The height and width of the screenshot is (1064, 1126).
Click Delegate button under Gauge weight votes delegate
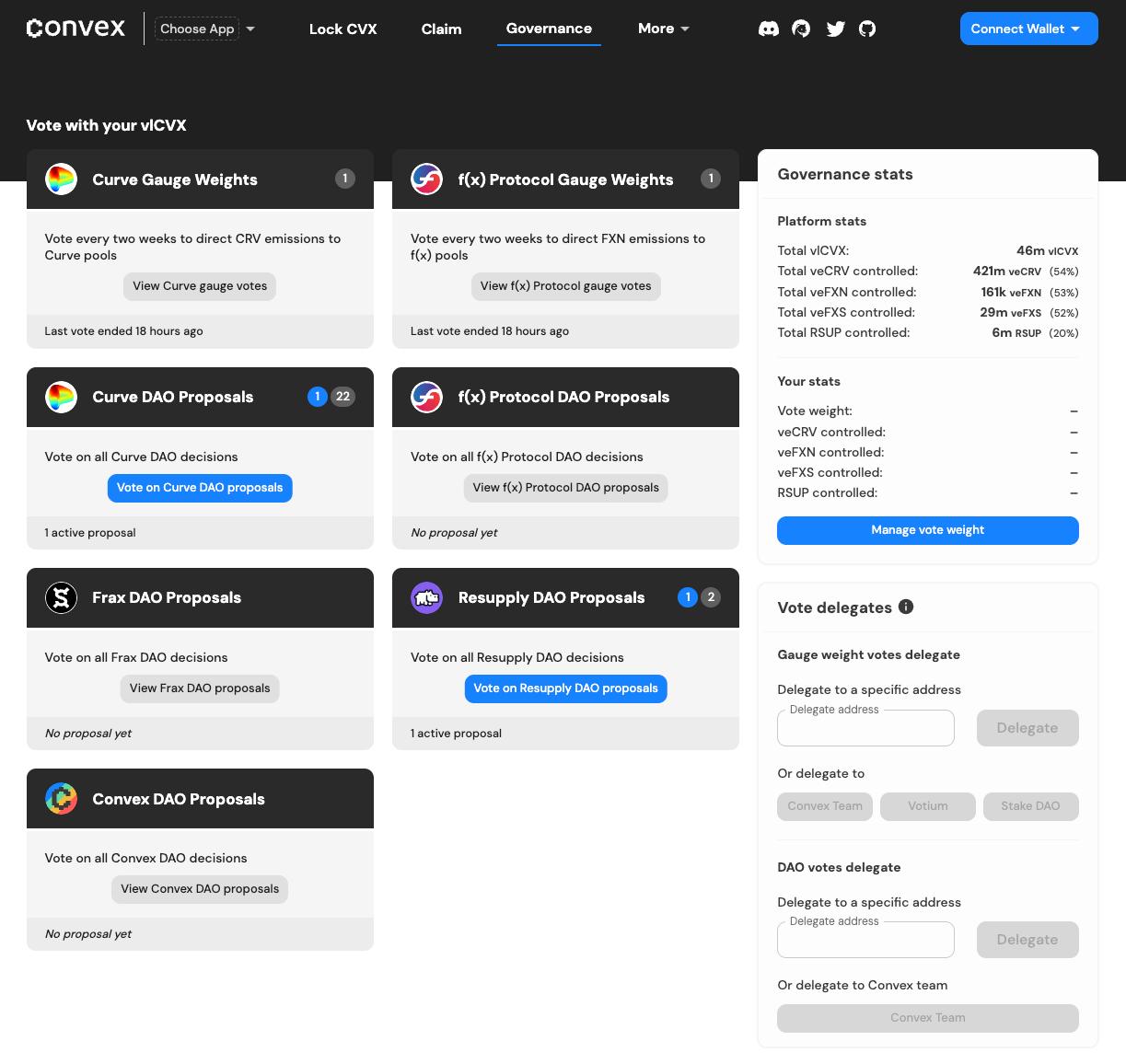pyautogui.click(x=1027, y=728)
